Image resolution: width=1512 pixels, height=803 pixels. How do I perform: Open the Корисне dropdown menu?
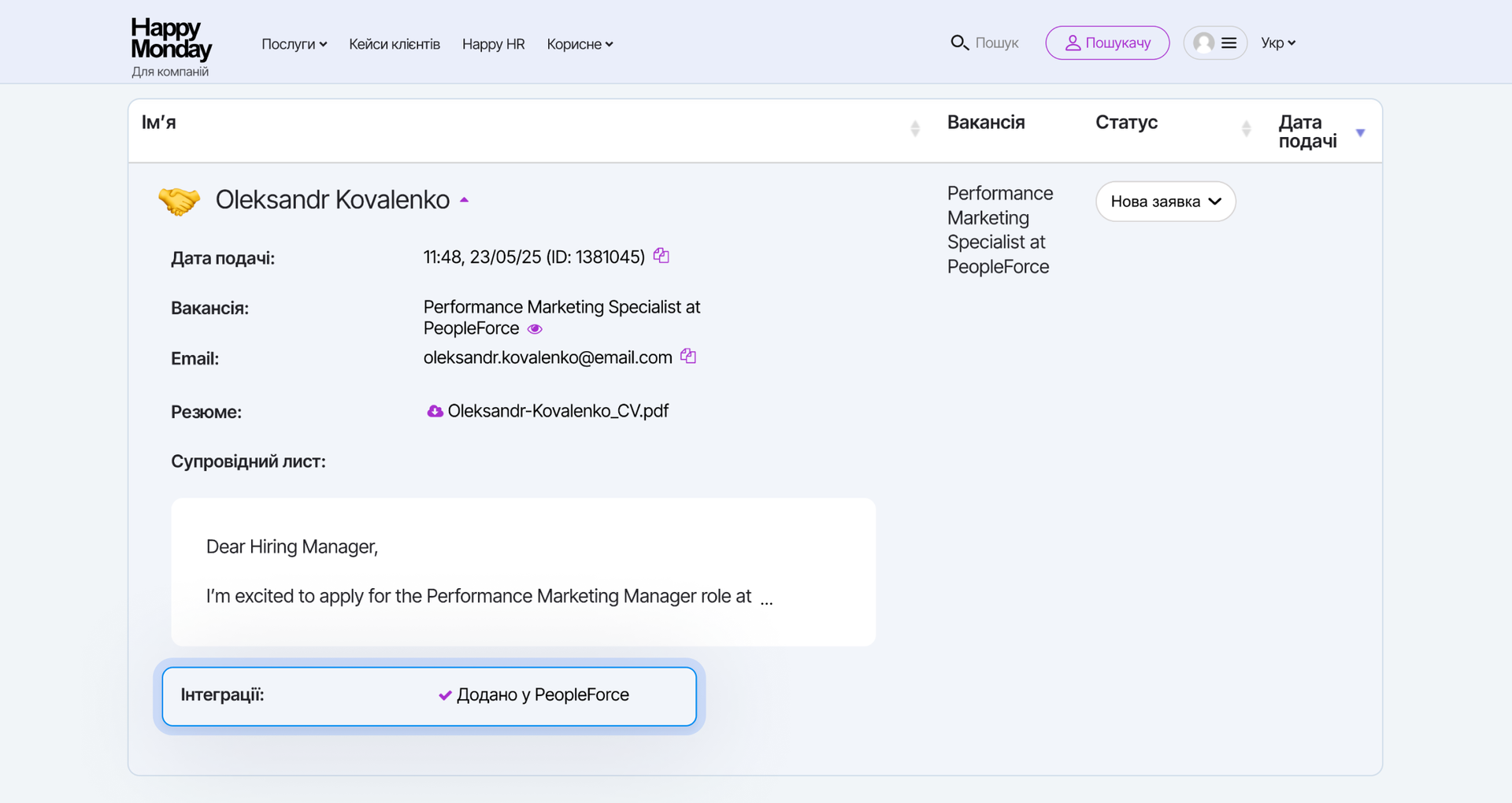coord(580,44)
